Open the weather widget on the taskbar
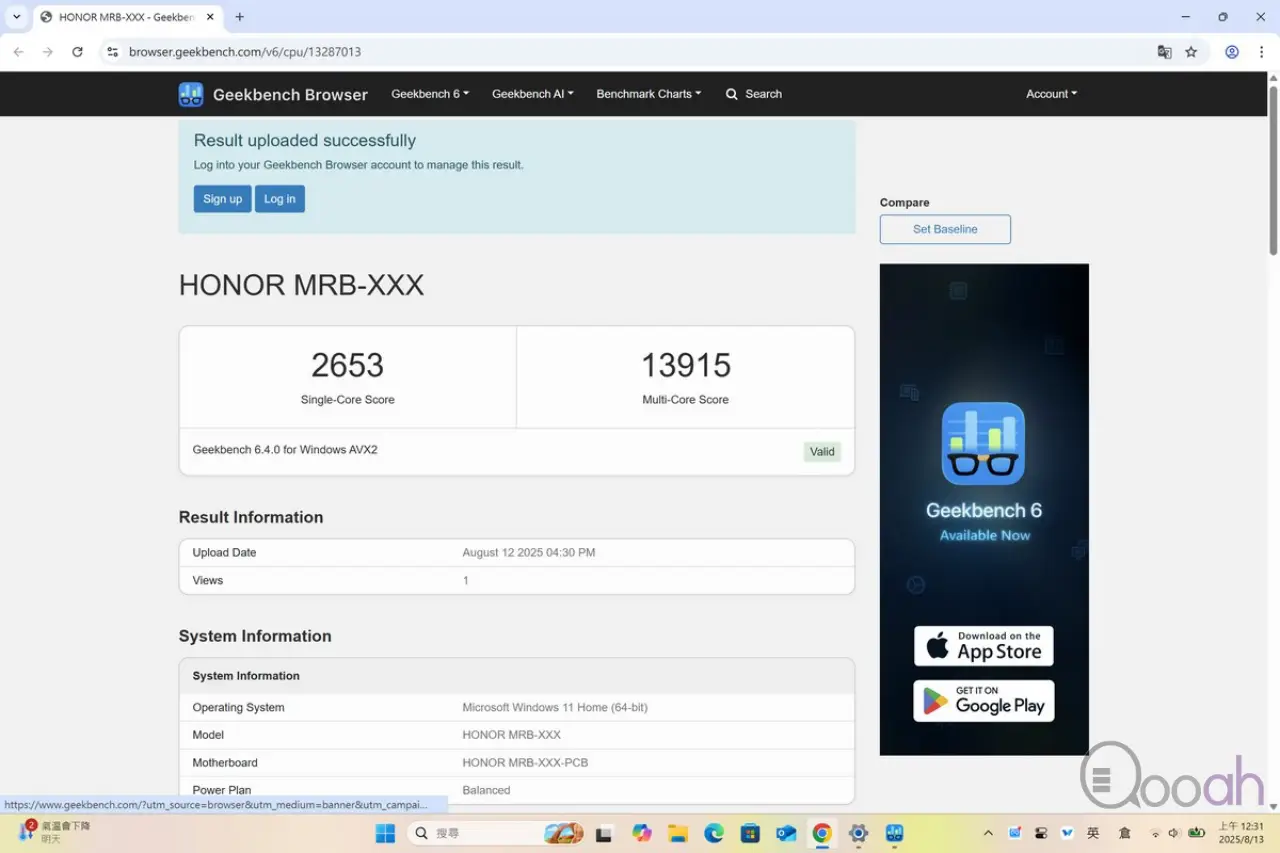The width and height of the screenshot is (1280, 853). [x=55, y=832]
